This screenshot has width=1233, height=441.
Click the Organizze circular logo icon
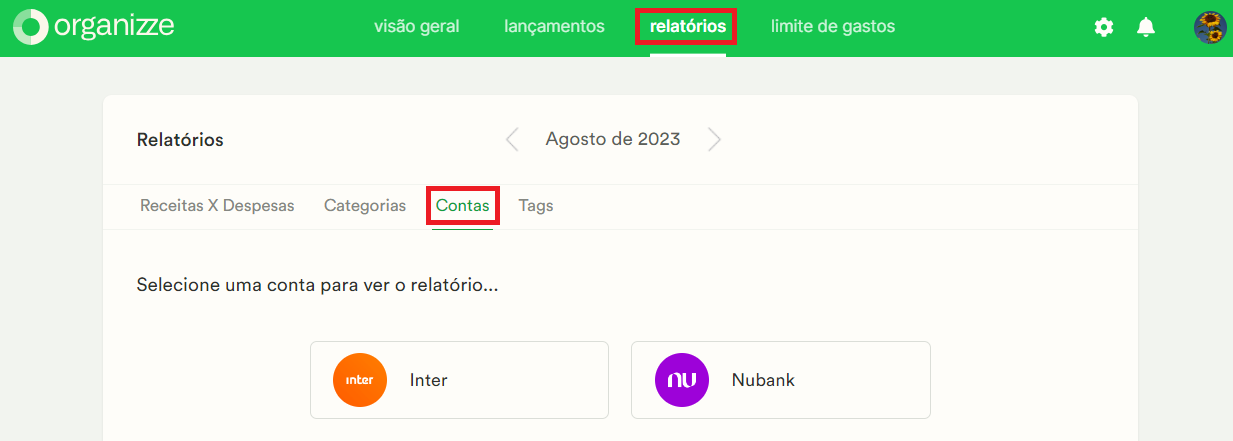tap(30, 27)
